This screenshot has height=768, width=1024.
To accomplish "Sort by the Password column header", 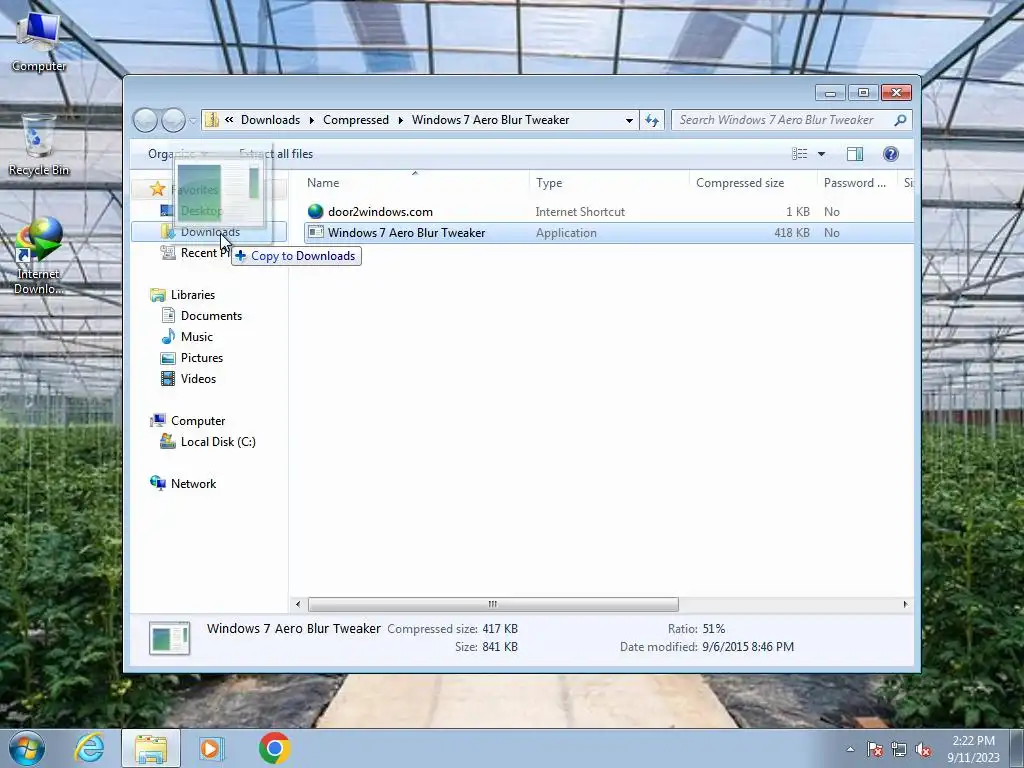I will pos(856,183).
